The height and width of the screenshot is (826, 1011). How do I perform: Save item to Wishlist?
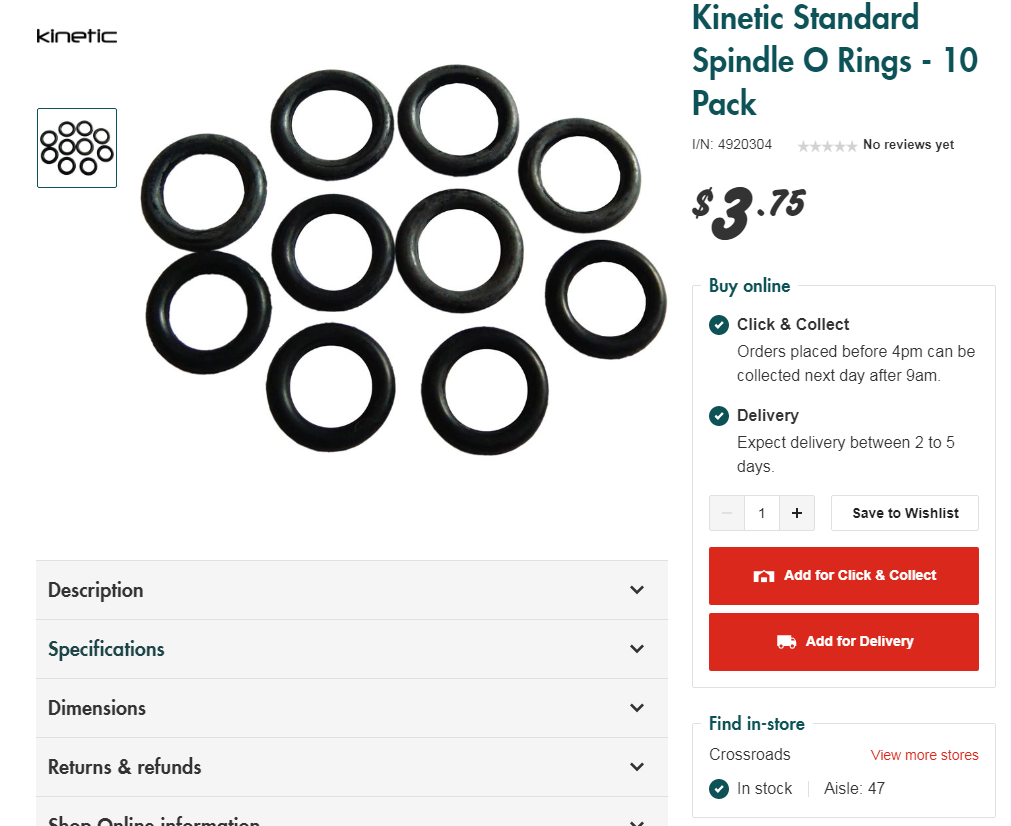(905, 513)
